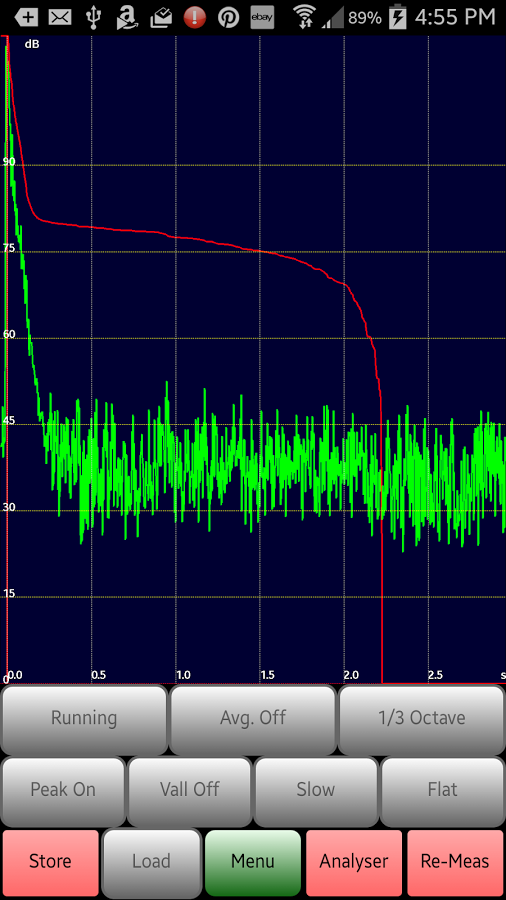Tap the red decay curve at 75 dB
Image resolution: width=506 pixels, height=900 pixels.
[261, 251]
